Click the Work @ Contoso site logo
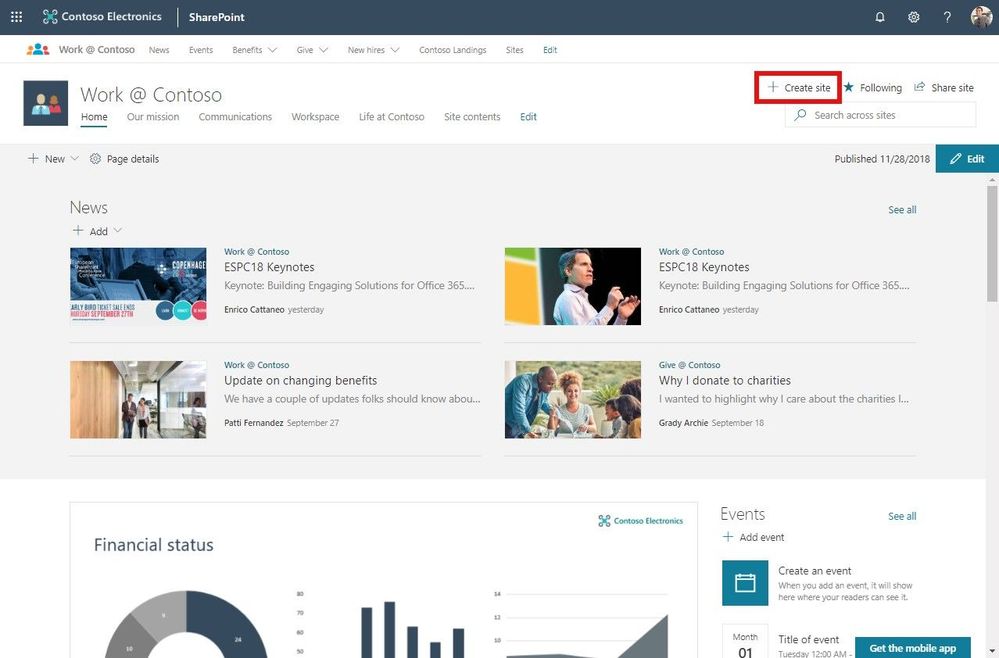This screenshot has width=999, height=658. 46,103
